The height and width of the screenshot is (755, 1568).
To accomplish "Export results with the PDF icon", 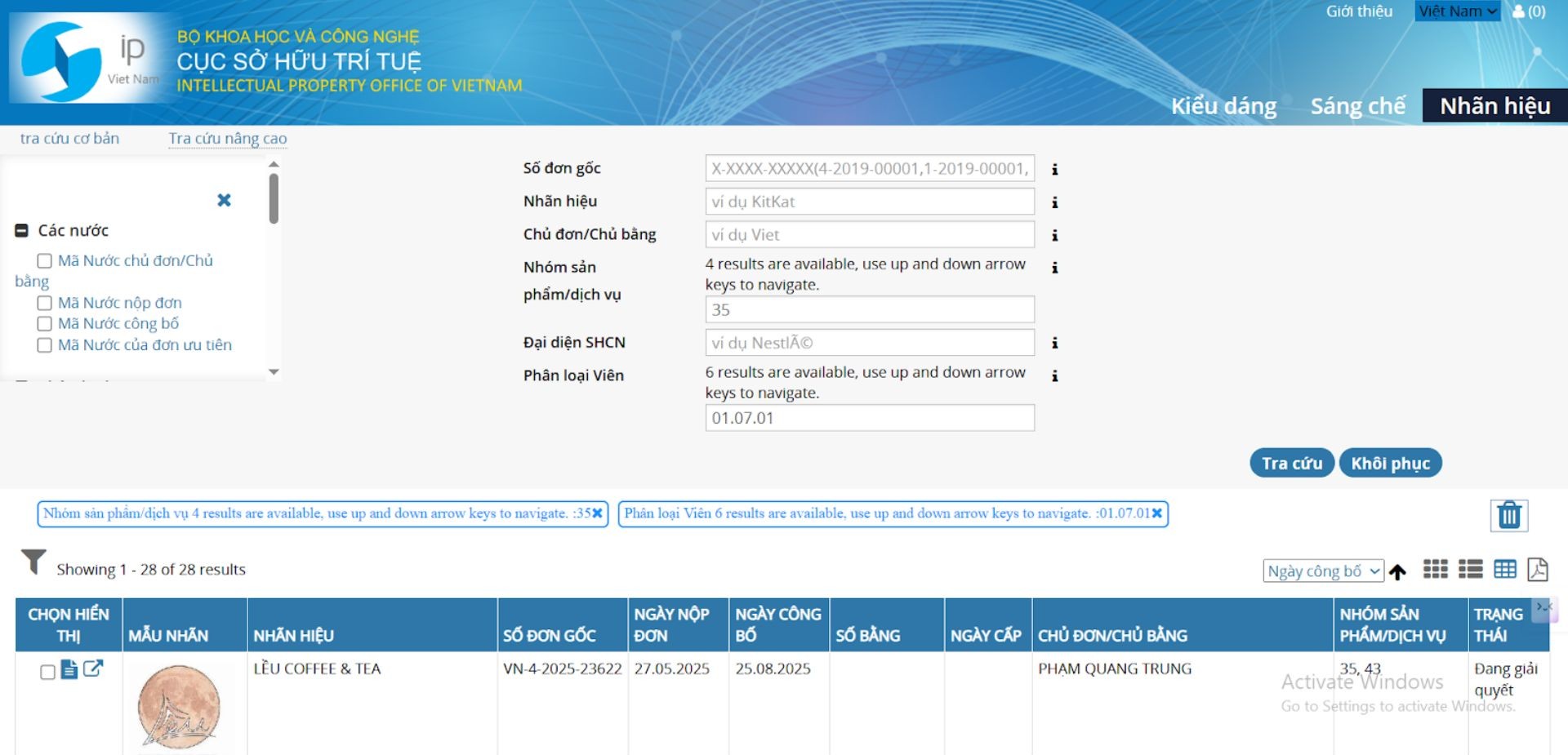I will pyautogui.click(x=1537, y=570).
